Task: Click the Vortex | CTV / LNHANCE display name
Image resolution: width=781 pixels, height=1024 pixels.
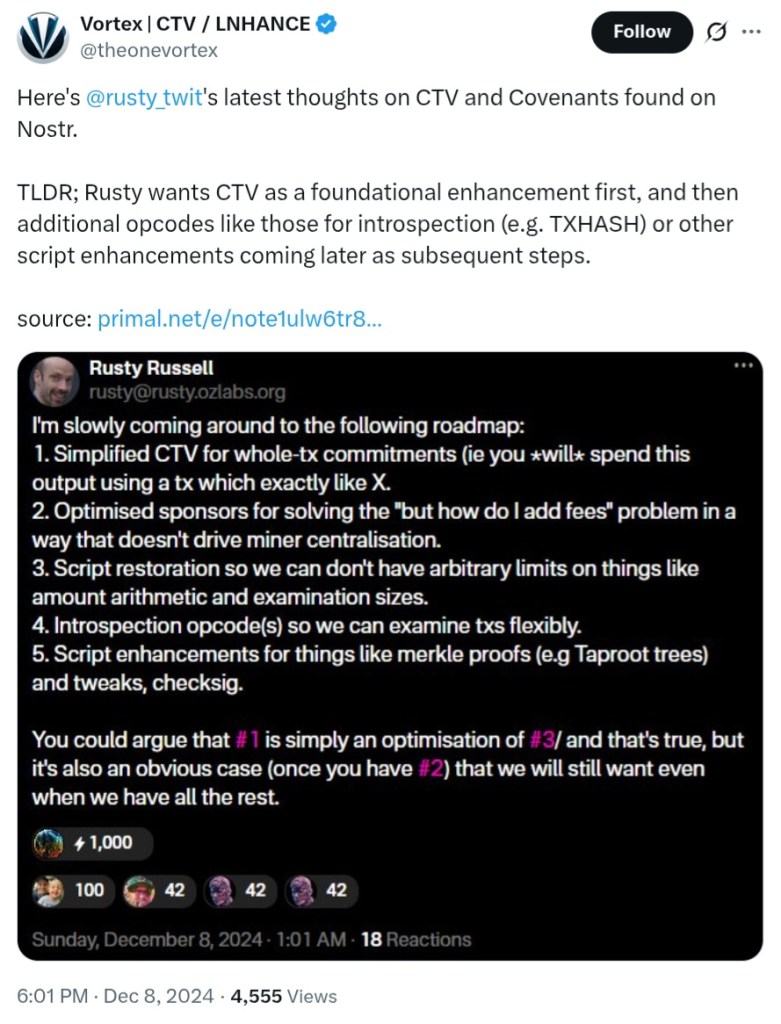Action: 194,24
